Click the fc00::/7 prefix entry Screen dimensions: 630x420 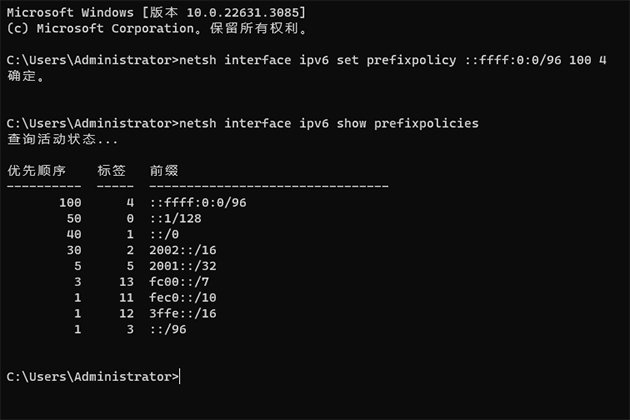click(179, 282)
